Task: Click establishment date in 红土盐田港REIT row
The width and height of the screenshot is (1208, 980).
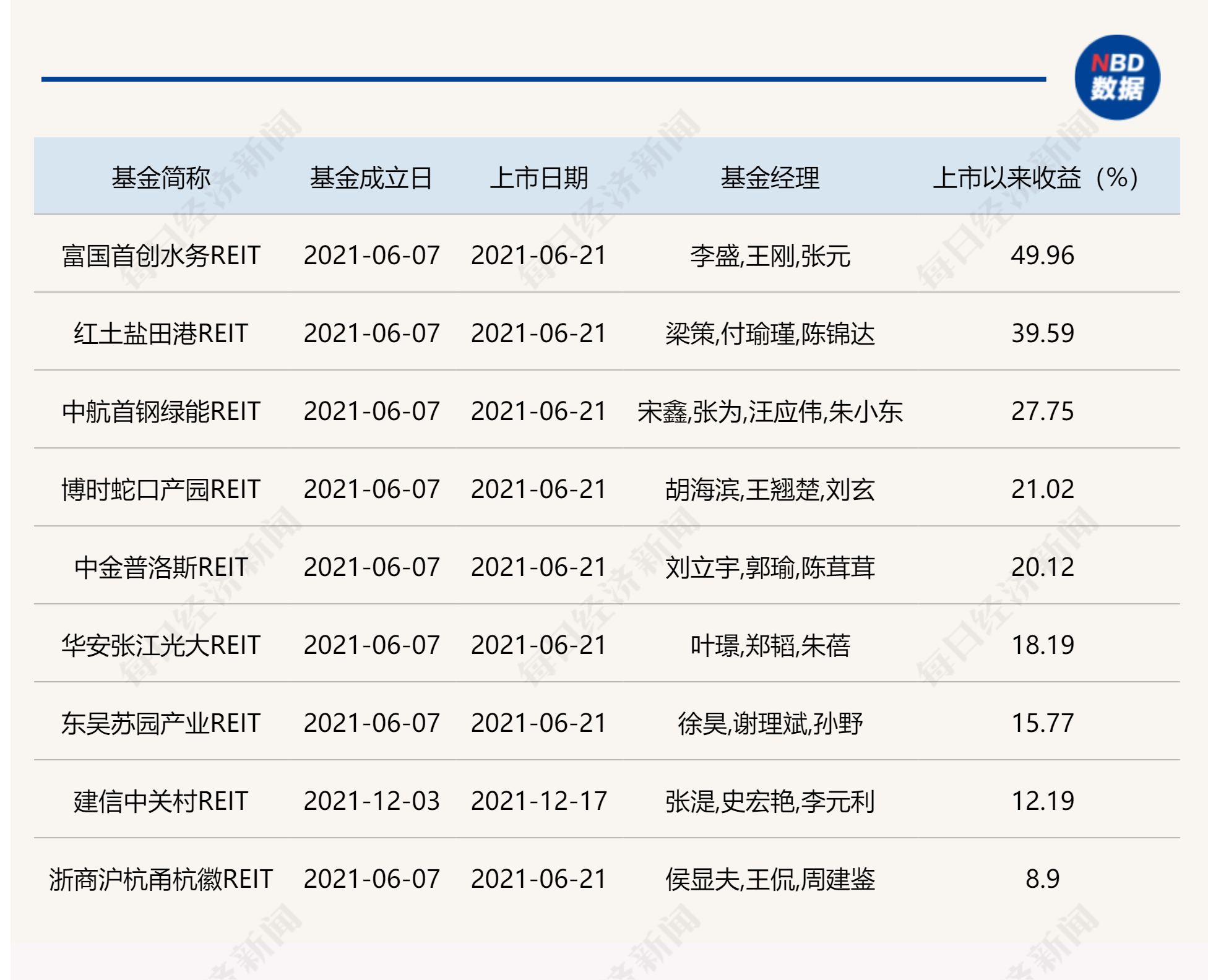Action: point(371,333)
